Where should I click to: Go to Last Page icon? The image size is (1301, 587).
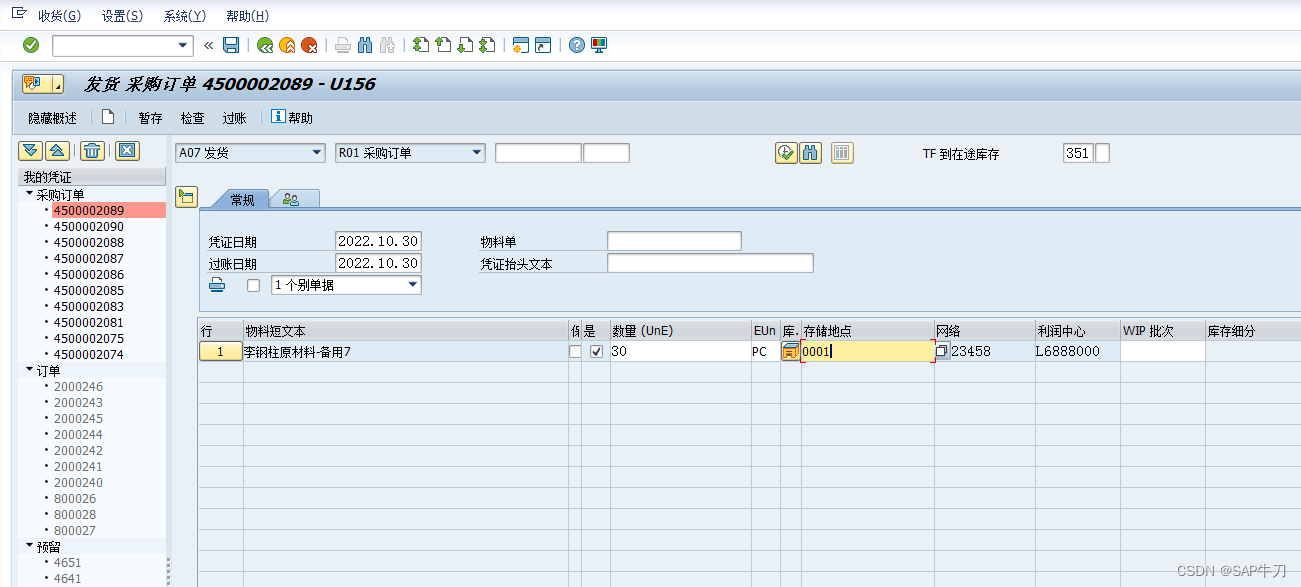[x=487, y=45]
